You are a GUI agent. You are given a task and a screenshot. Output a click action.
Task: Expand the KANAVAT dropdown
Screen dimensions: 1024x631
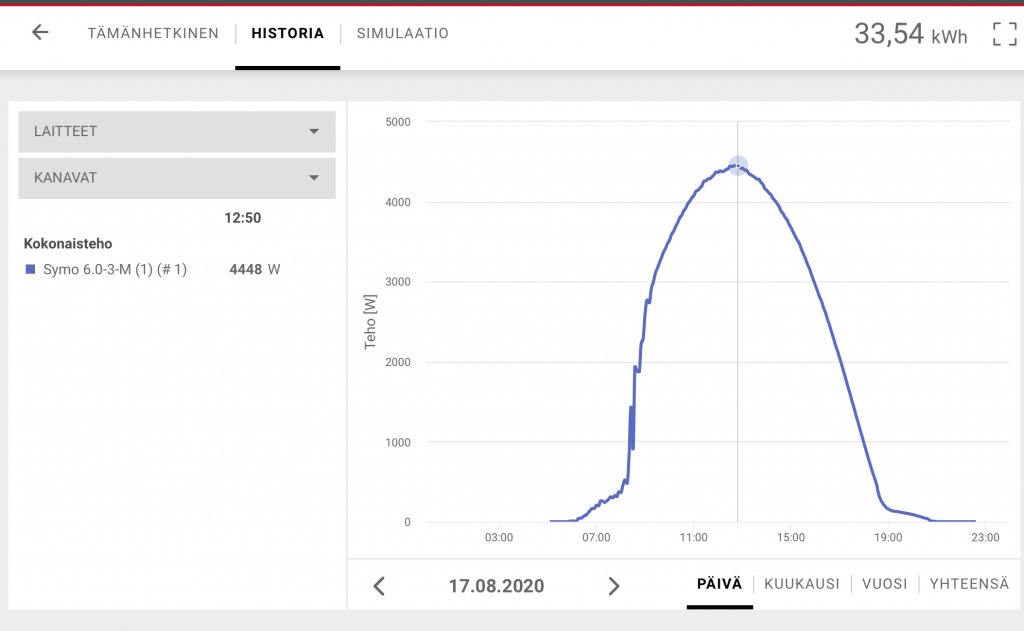tap(176, 178)
